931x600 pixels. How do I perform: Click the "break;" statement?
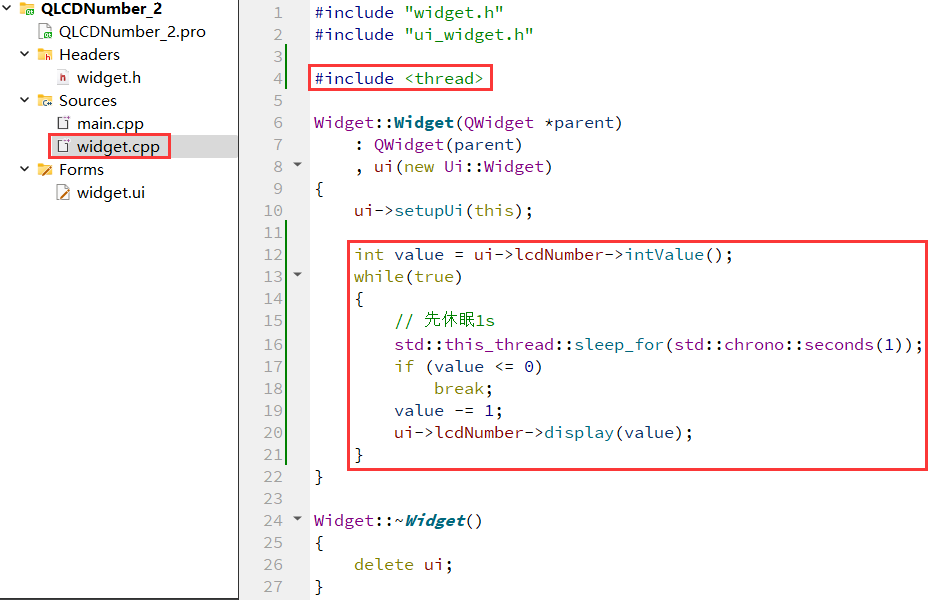pyautogui.click(x=463, y=389)
